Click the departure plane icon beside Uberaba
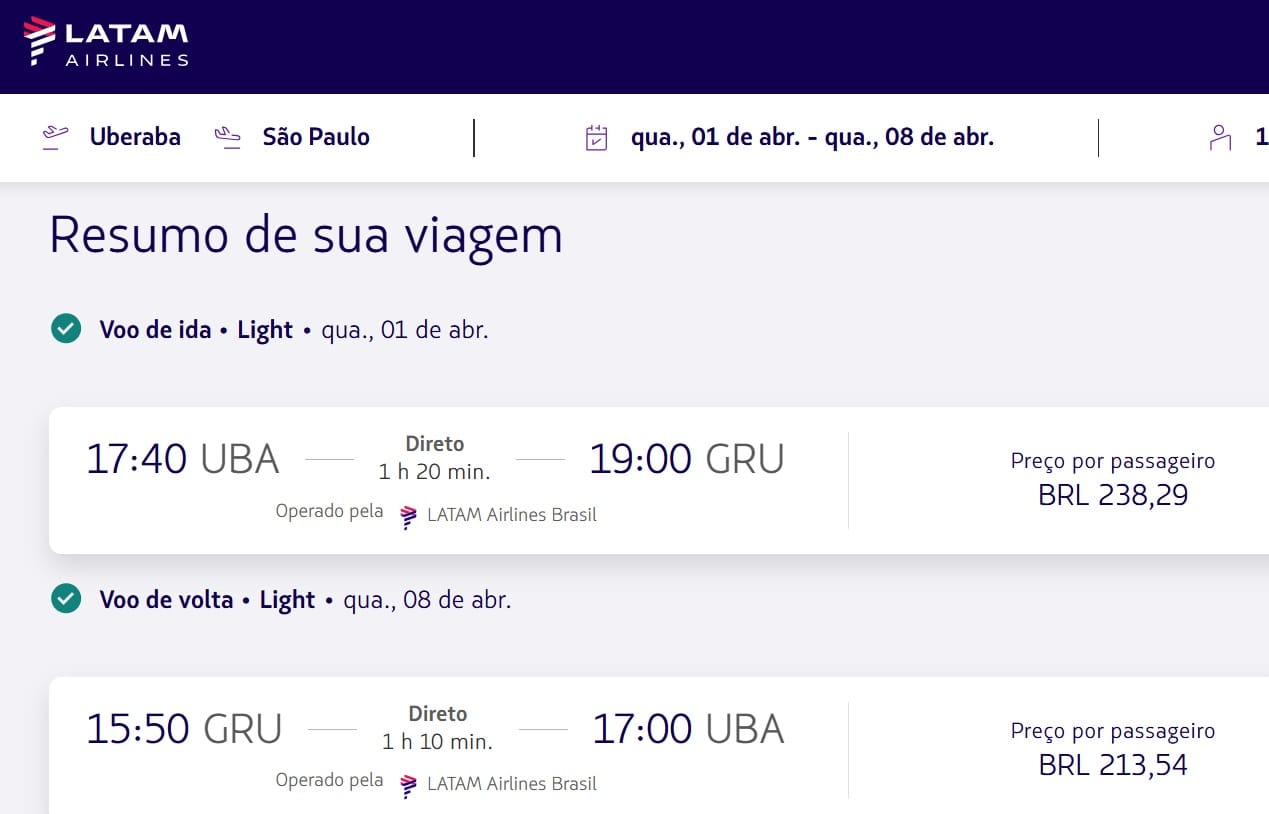Screen dimensions: 1269x814 [x=56, y=137]
